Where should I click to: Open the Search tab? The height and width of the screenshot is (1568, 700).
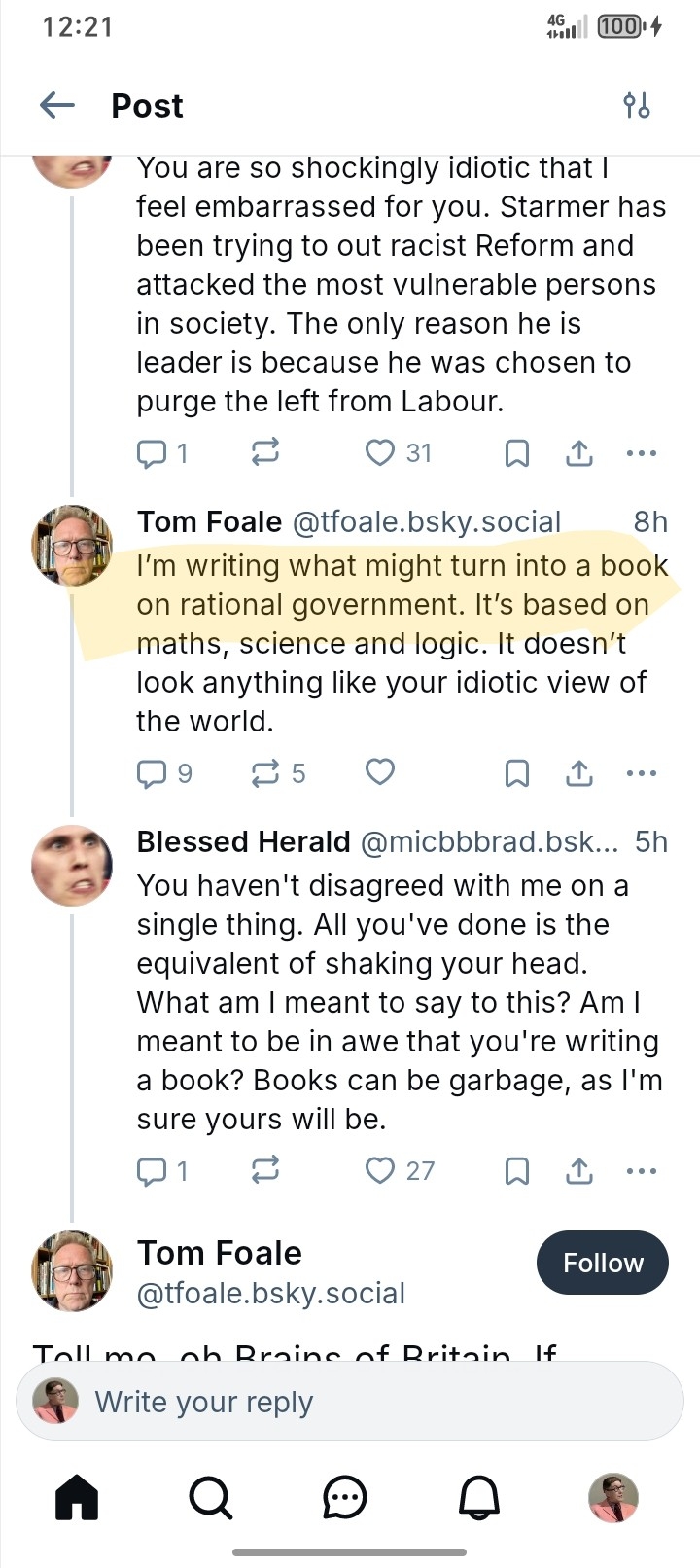210,1497
